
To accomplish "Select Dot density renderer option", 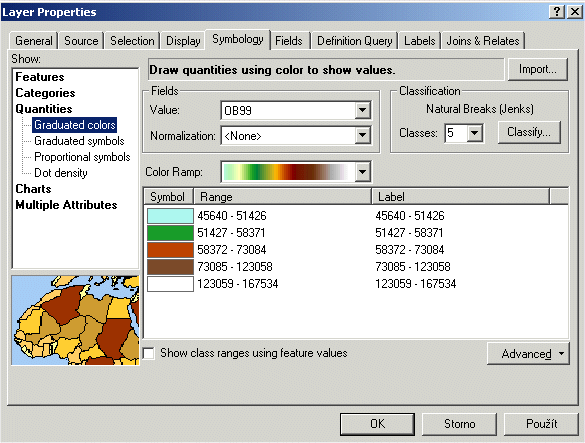I will tap(61, 173).
